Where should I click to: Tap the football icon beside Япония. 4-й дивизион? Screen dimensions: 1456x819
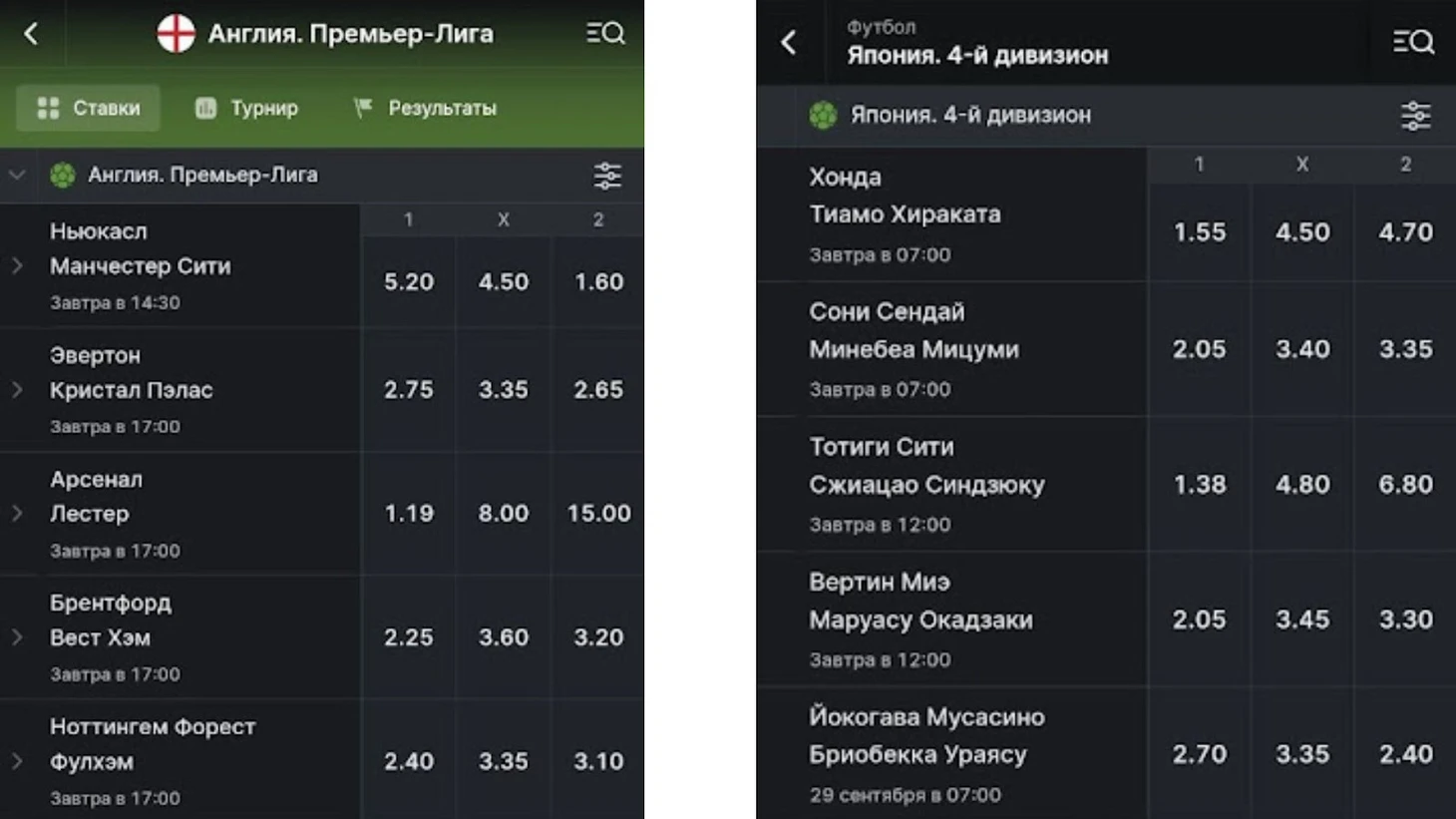(823, 115)
